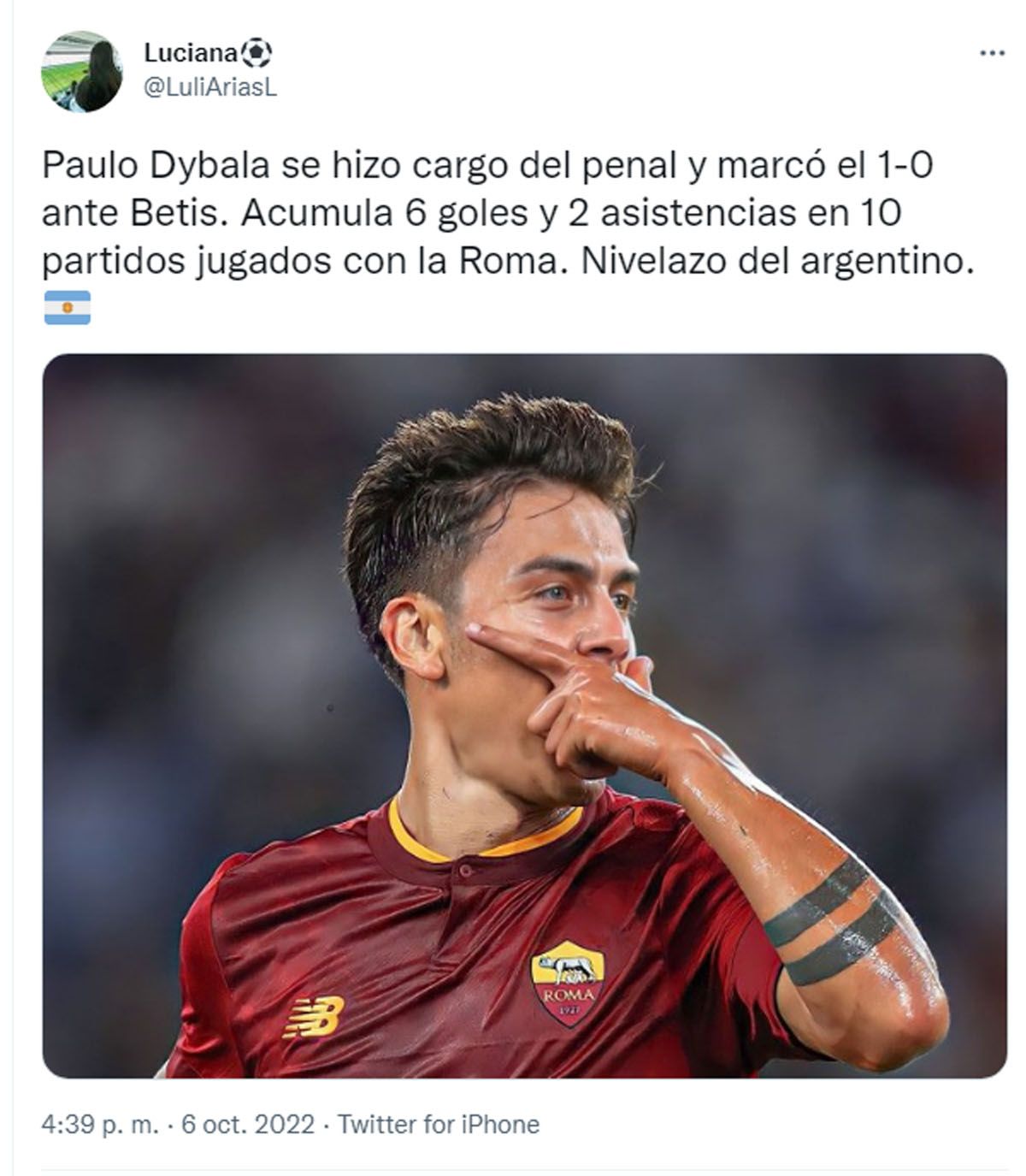The height and width of the screenshot is (1176, 1026).
Task: Click the phrase Nivelazo del argentino
Action: 777,261
